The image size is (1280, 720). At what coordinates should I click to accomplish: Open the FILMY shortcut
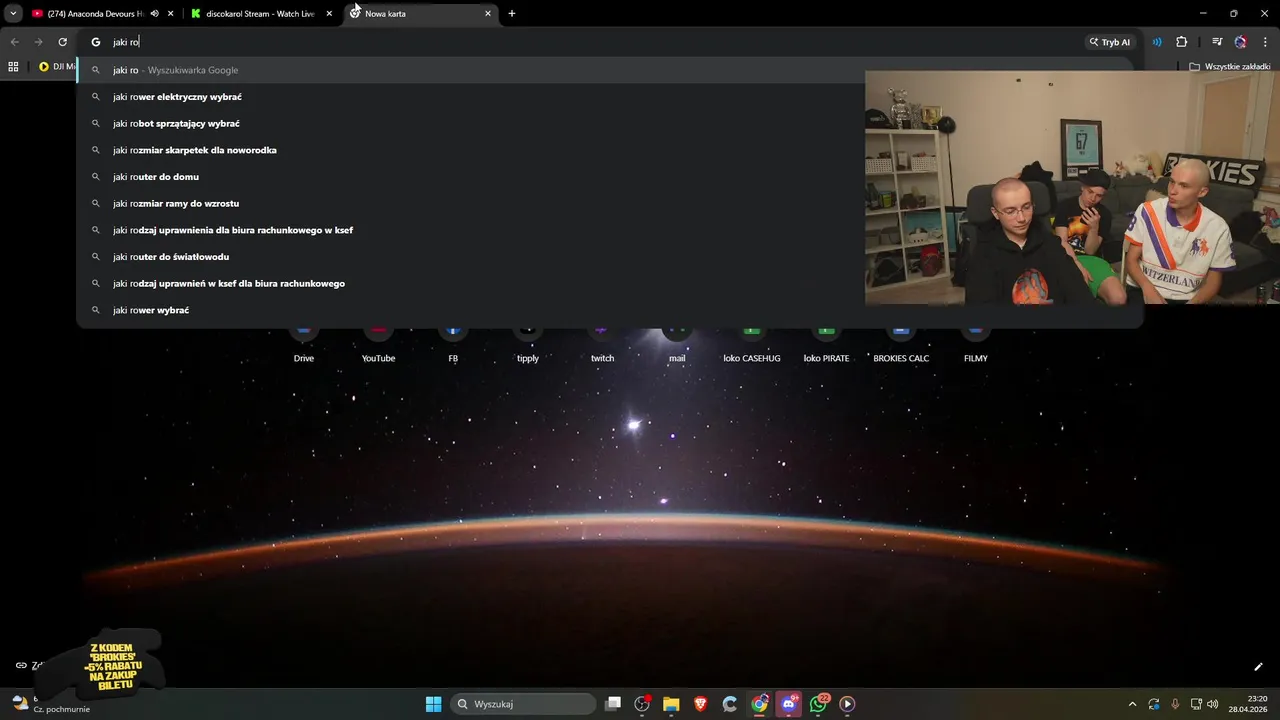(x=975, y=344)
